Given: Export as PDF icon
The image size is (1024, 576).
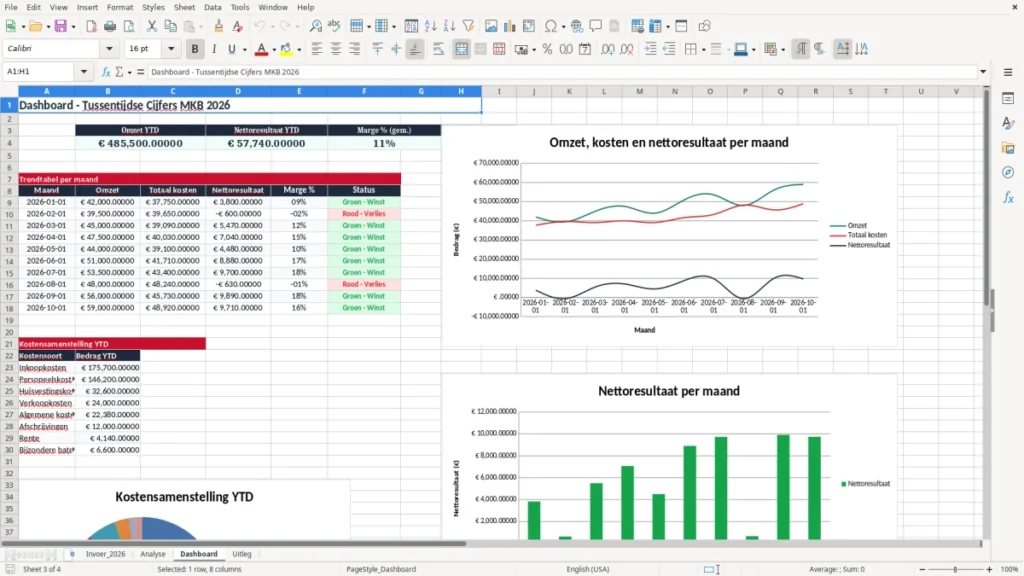Looking at the screenshot, I should pyautogui.click(x=91, y=26).
